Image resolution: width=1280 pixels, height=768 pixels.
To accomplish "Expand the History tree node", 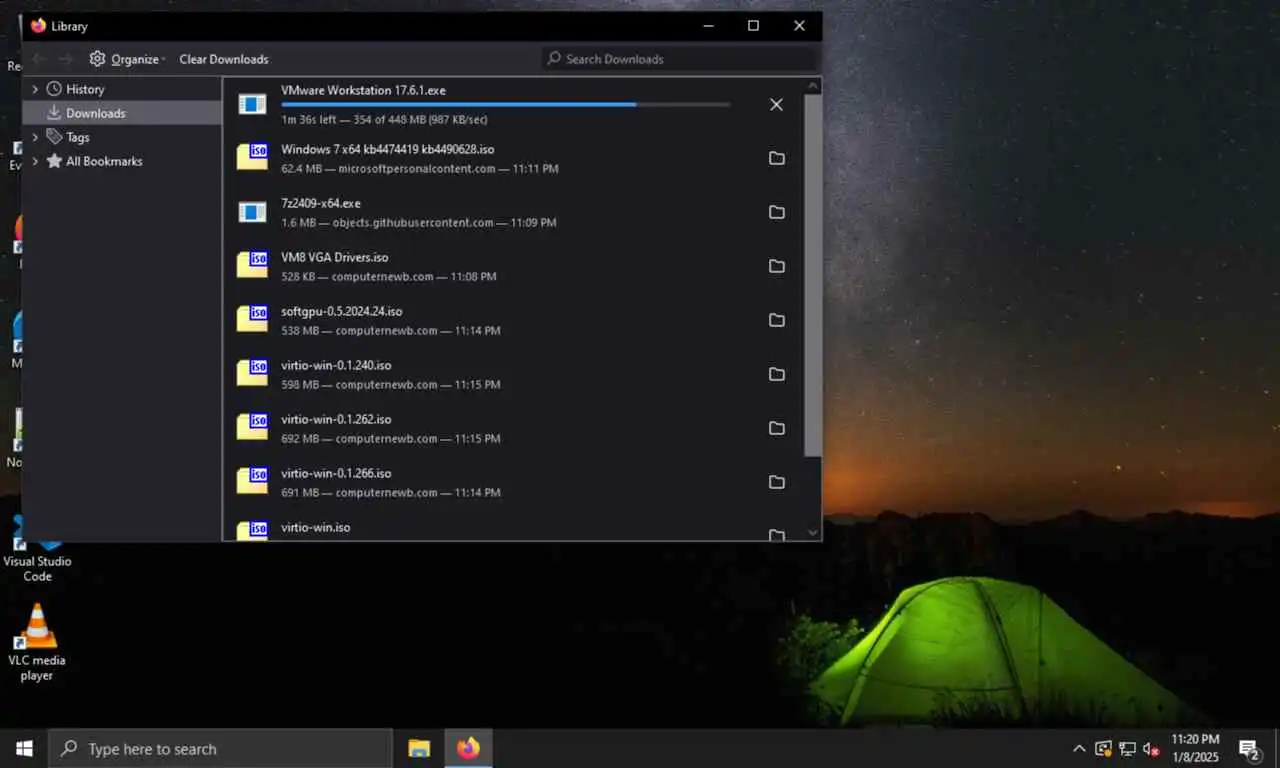I will 35,89.
